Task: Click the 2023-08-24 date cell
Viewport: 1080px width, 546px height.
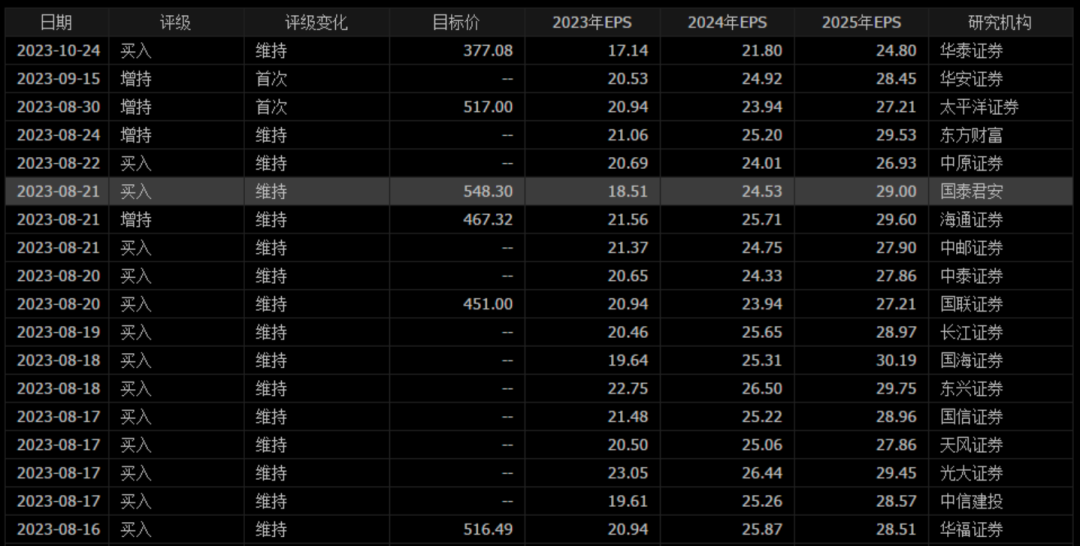Action: (x=59, y=136)
